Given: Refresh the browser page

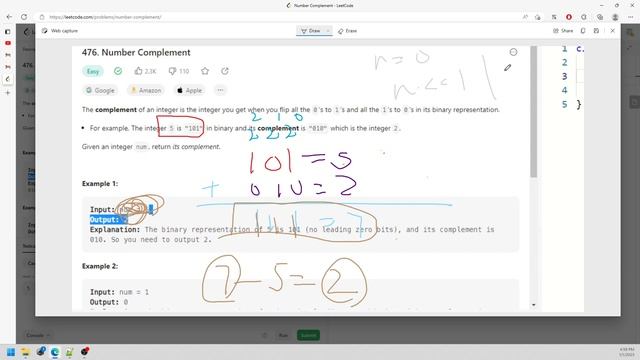Looking at the screenshot, I should click(x=24, y=17).
